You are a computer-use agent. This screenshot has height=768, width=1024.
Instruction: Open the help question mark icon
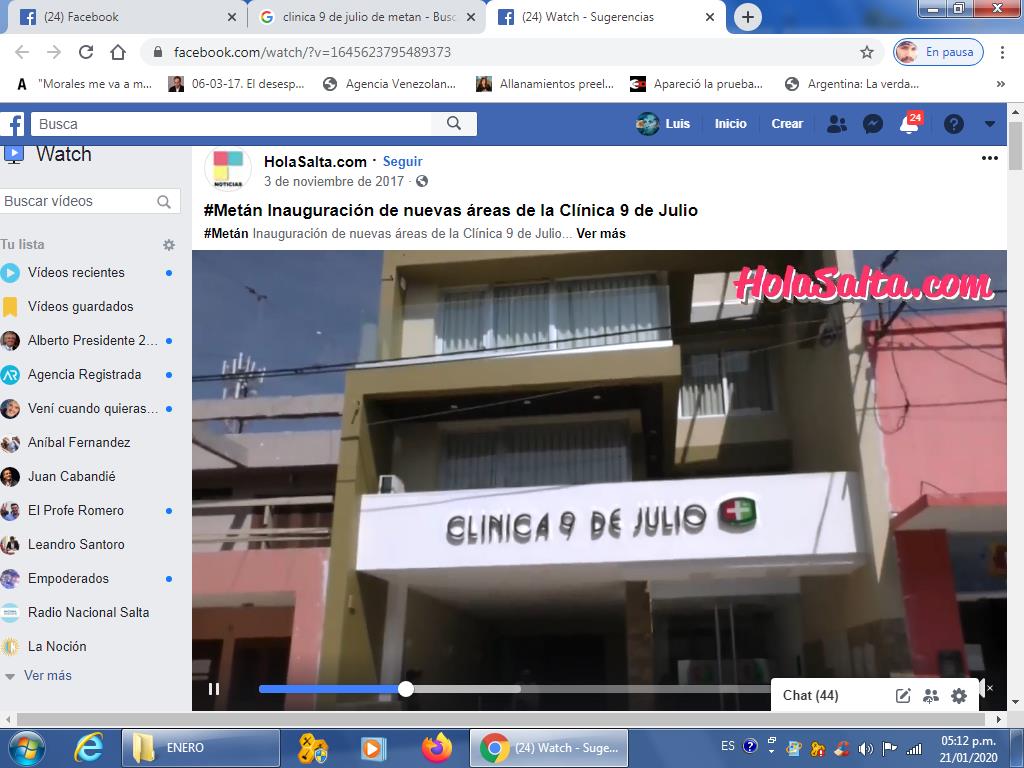pyautogui.click(x=953, y=123)
